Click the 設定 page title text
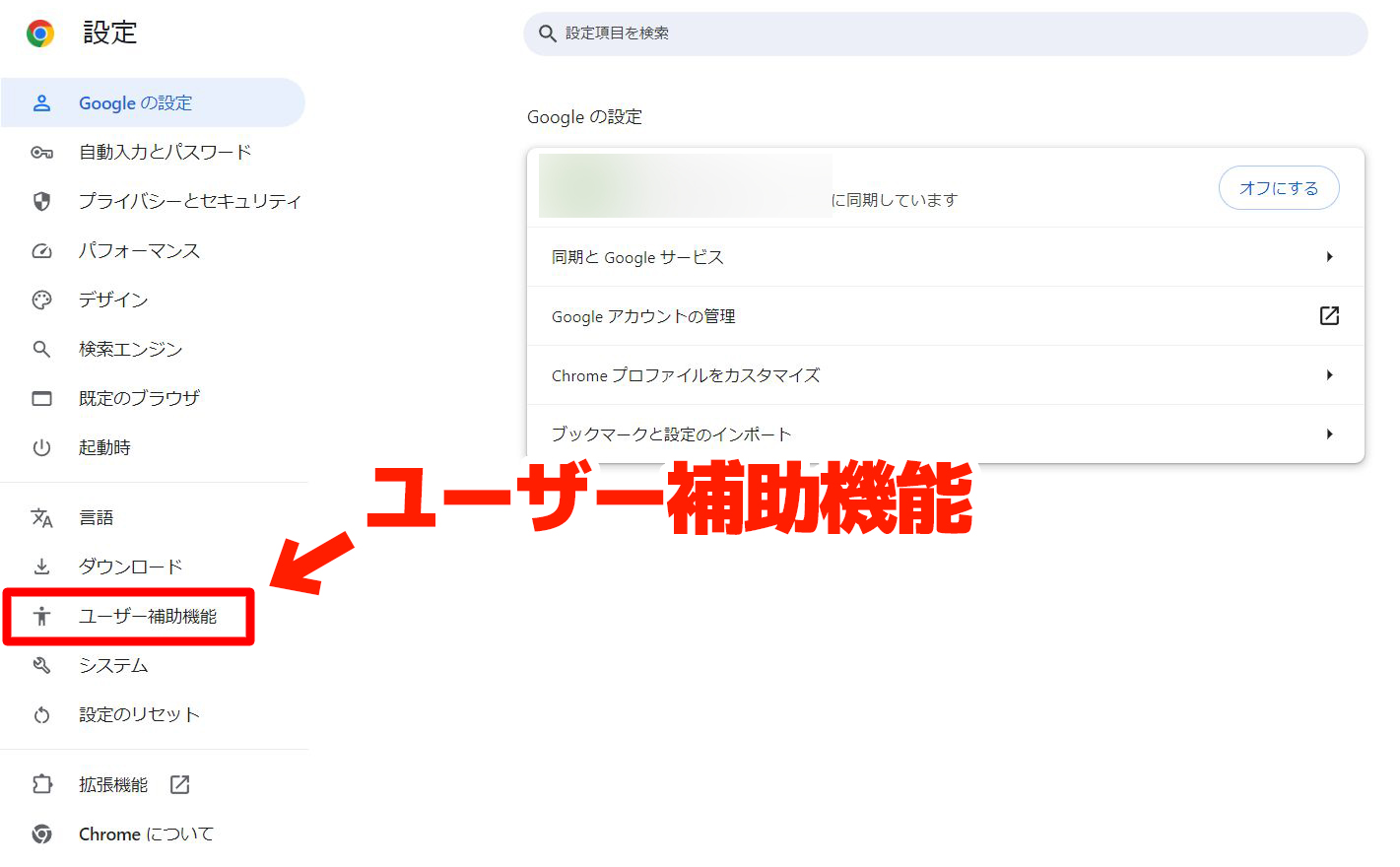The width and height of the screenshot is (1400, 867). click(109, 33)
